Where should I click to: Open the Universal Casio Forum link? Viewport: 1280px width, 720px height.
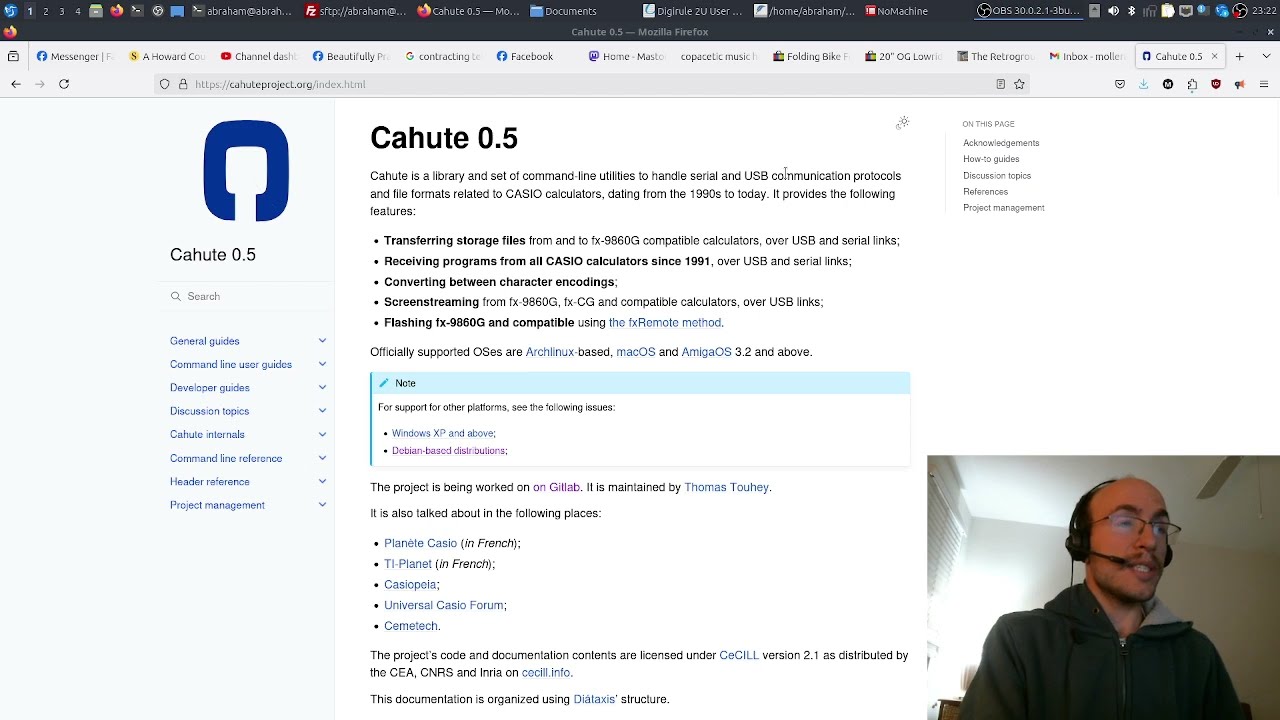444,605
